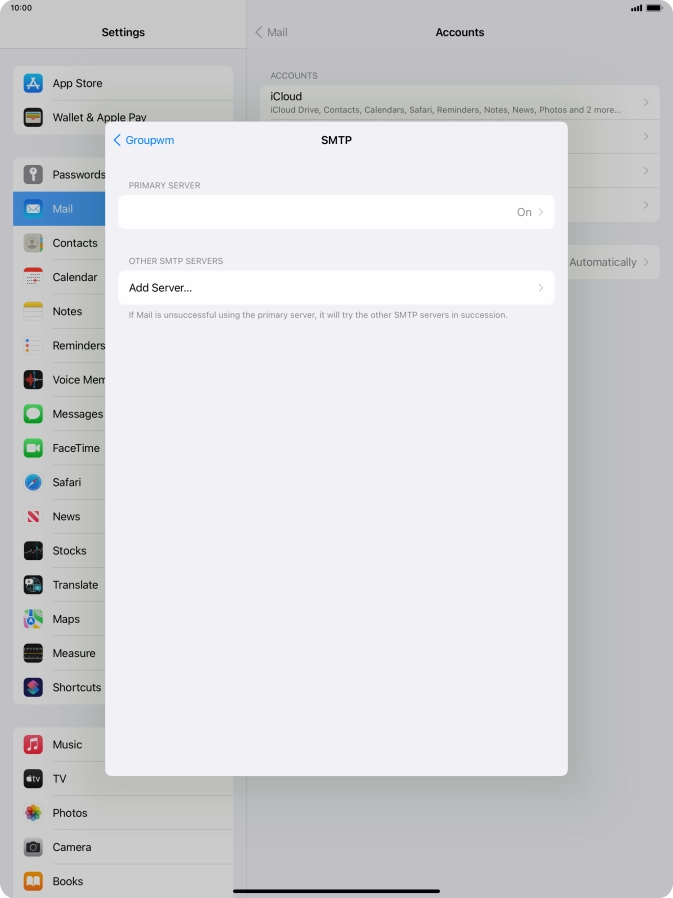
Task: Open the Translate icon
Action: click(x=33, y=585)
